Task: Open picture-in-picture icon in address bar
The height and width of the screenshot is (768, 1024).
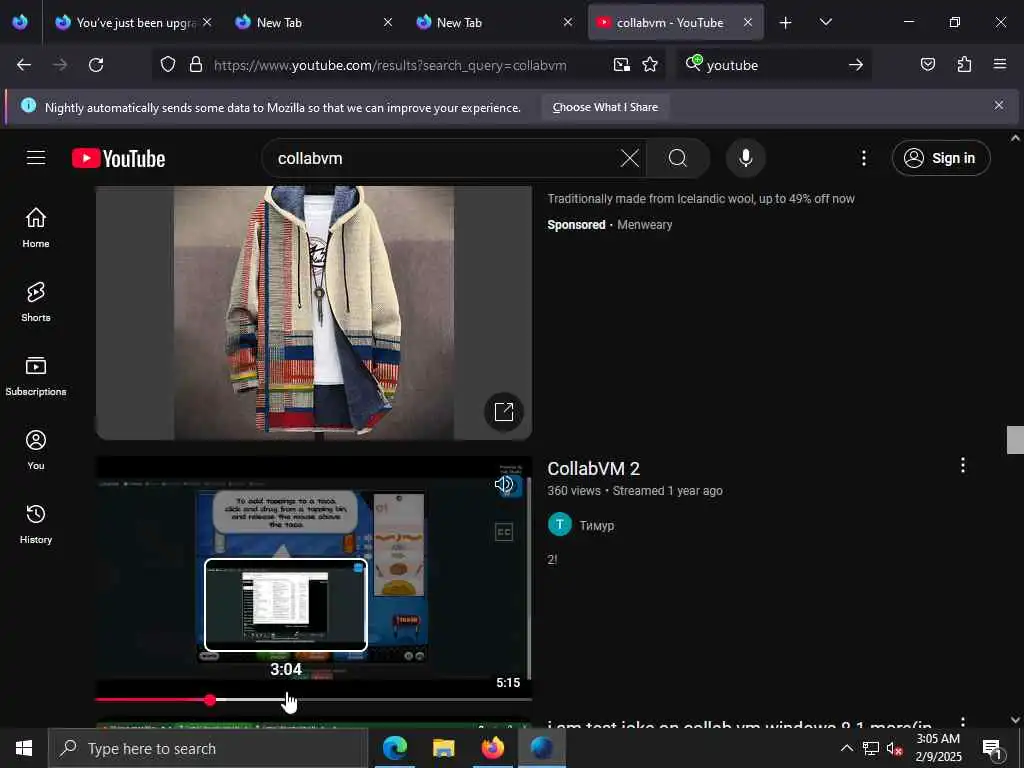Action: click(622, 65)
